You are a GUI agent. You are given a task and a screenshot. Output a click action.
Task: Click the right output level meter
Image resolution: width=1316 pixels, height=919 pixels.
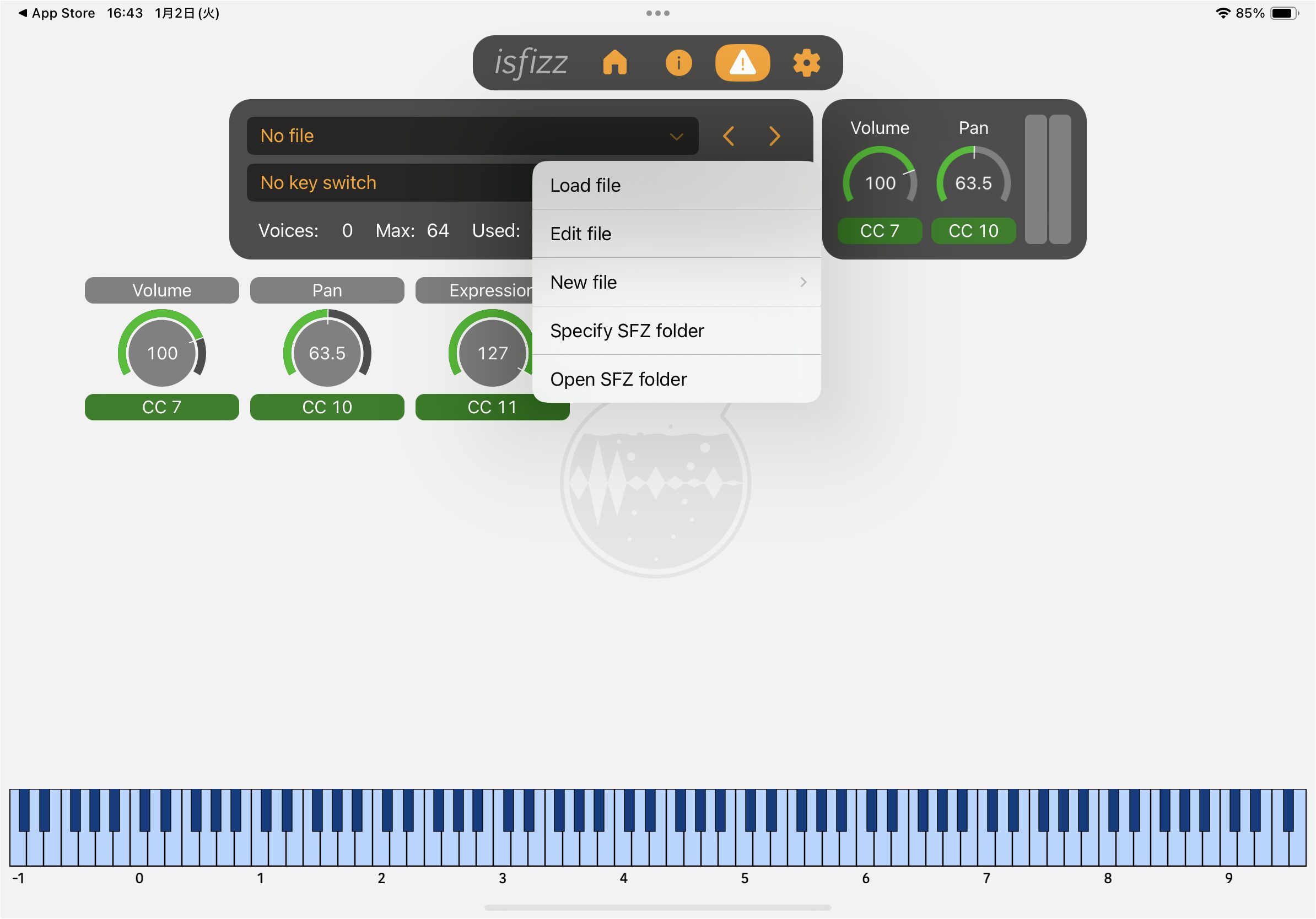tap(1060, 179)
